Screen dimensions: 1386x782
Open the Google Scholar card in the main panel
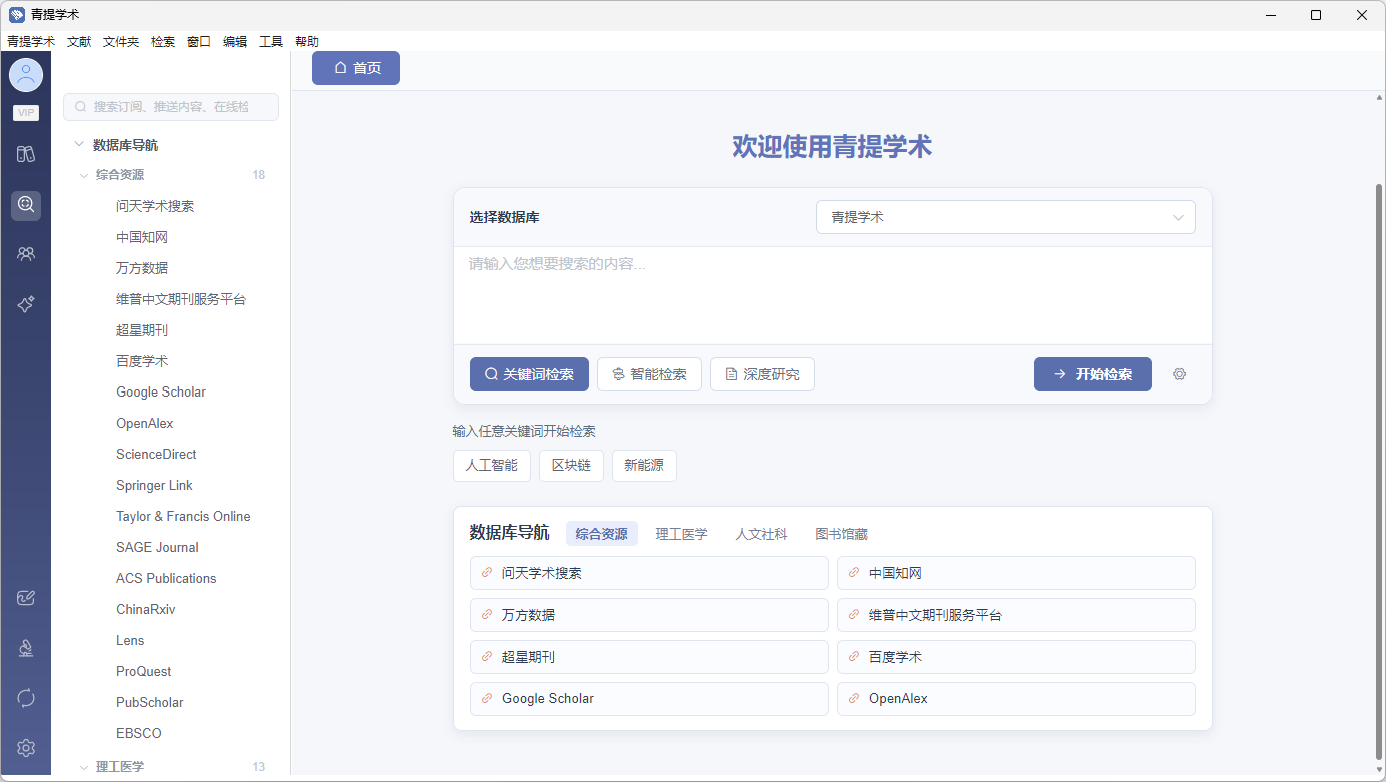[x=649, y=699]
